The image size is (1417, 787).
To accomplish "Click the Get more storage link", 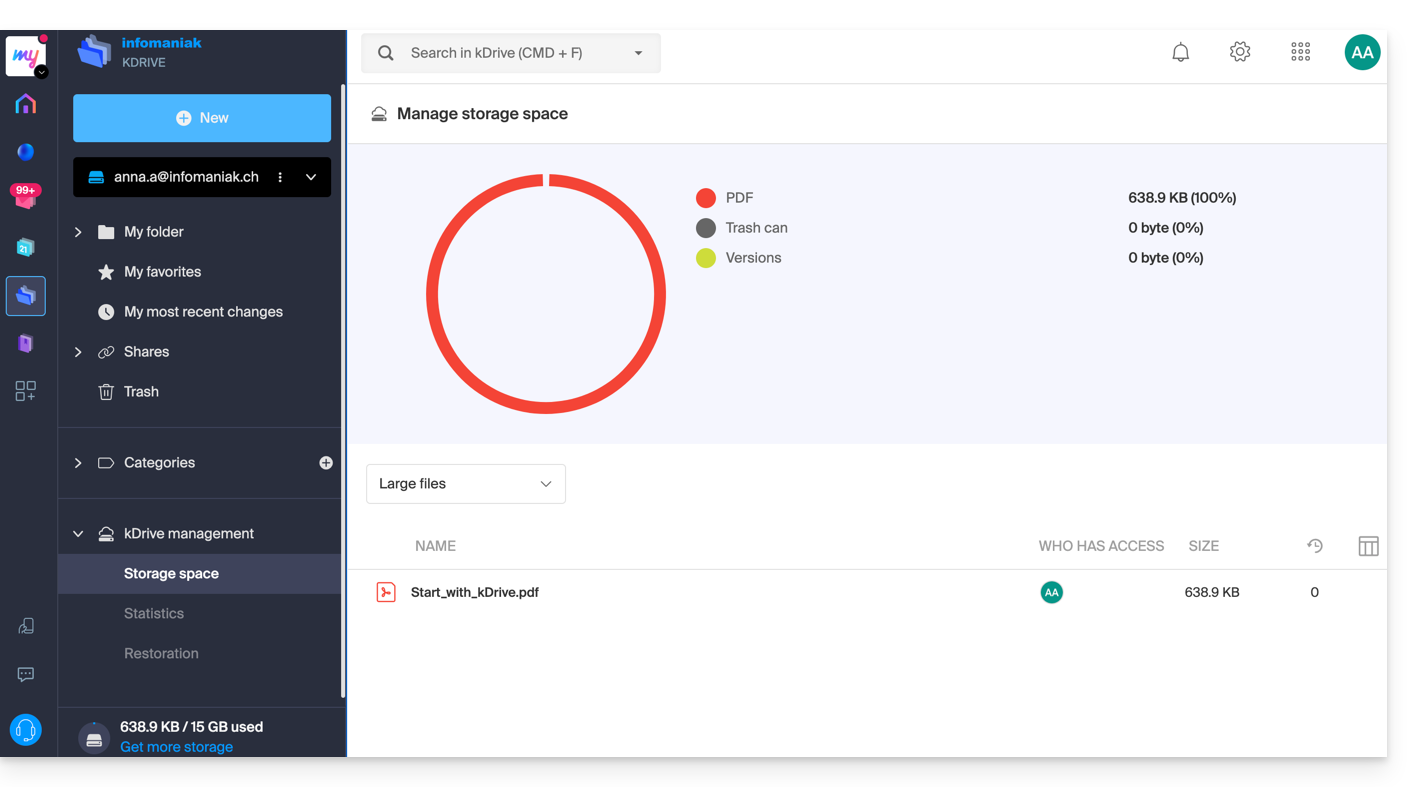I will tap(176, 747).
